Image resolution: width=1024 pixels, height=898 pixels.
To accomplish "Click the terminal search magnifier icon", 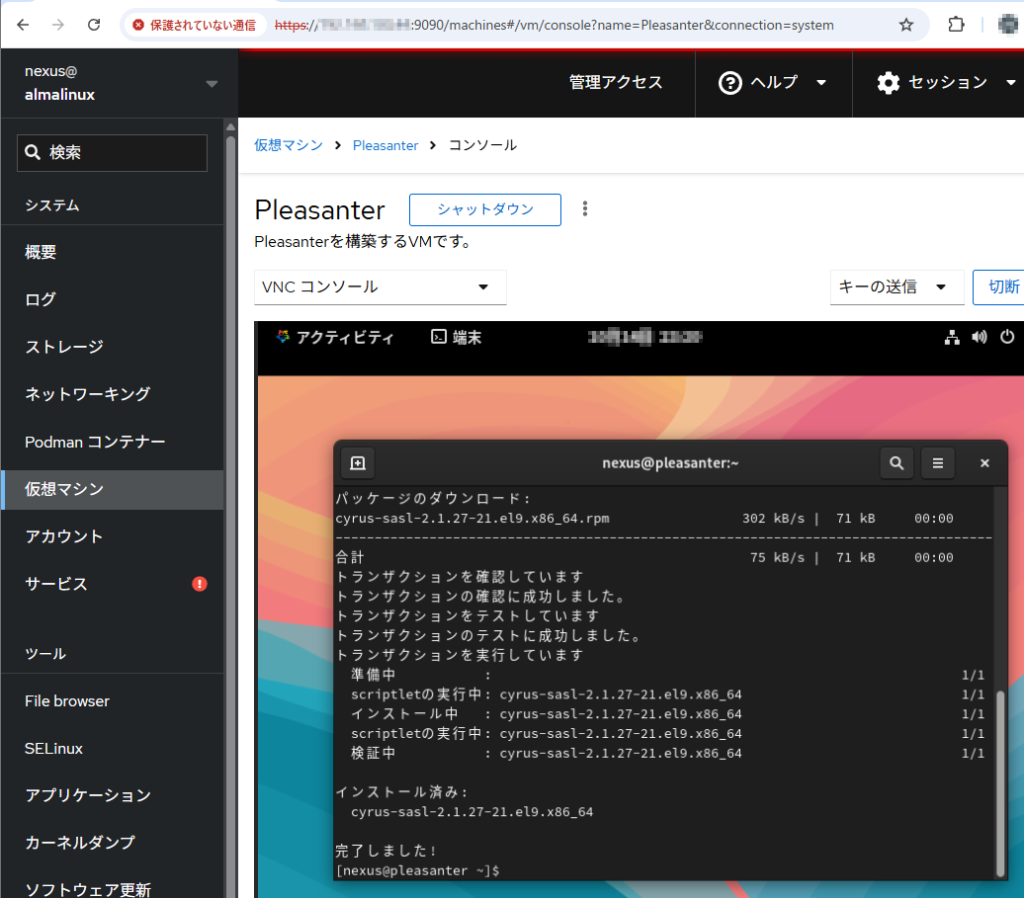I will (896, 463).
